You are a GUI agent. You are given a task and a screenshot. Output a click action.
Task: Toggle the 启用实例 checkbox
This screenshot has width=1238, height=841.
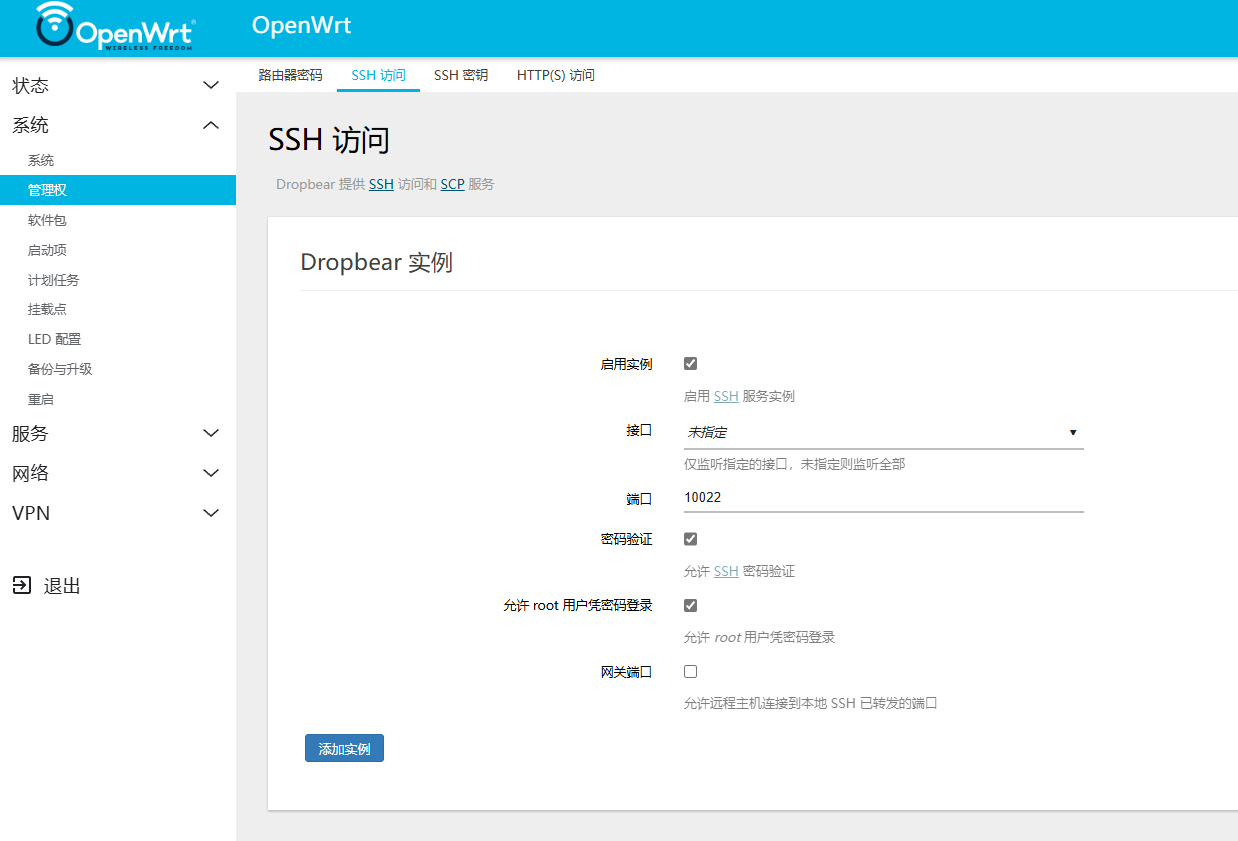coord(690,363)
